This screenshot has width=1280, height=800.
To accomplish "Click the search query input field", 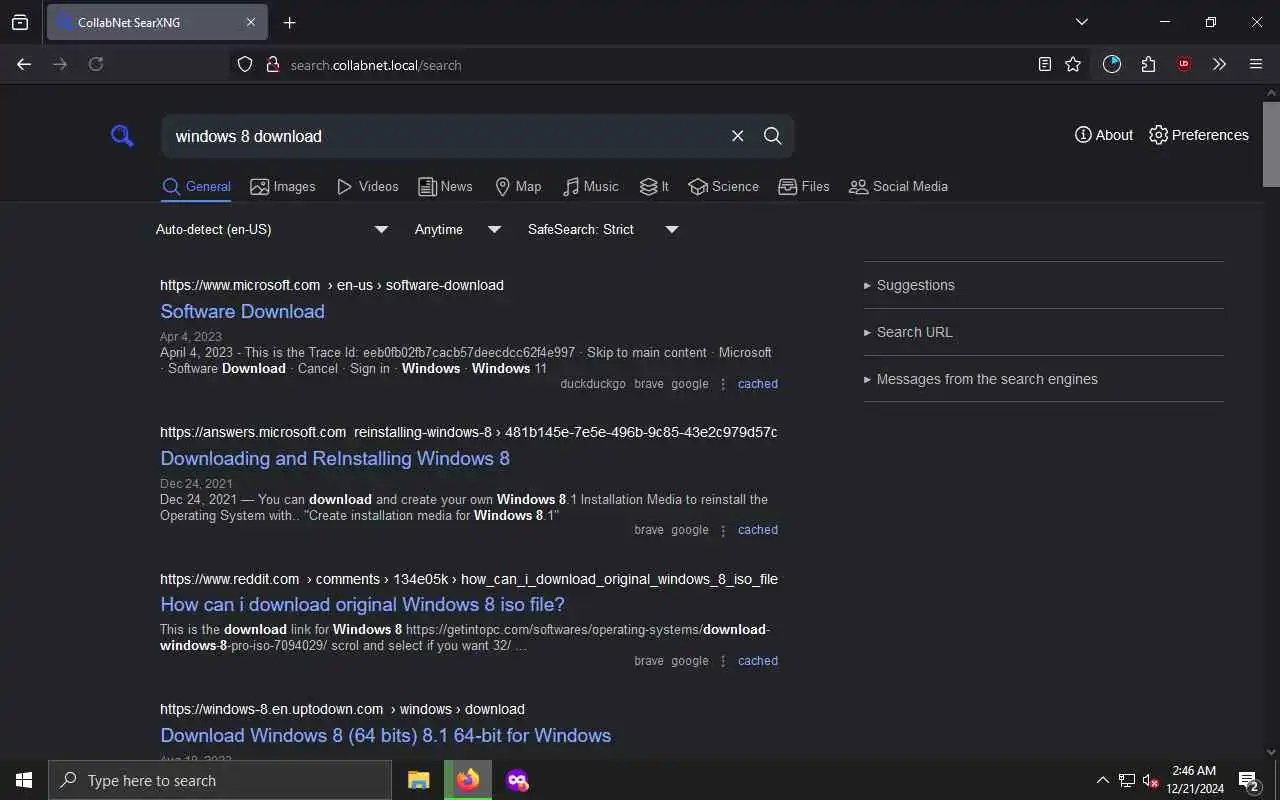I will (445, 136).
